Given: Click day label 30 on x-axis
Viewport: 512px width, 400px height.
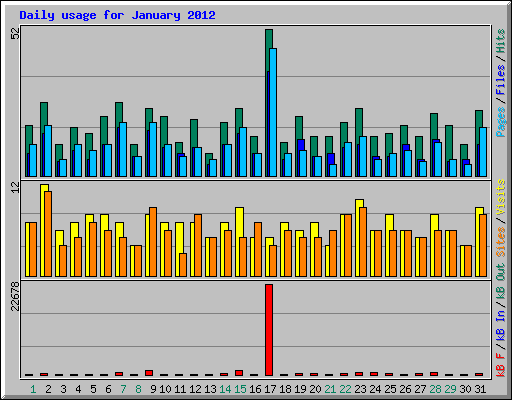Looking at the screenshot, I should pos(465,389).
